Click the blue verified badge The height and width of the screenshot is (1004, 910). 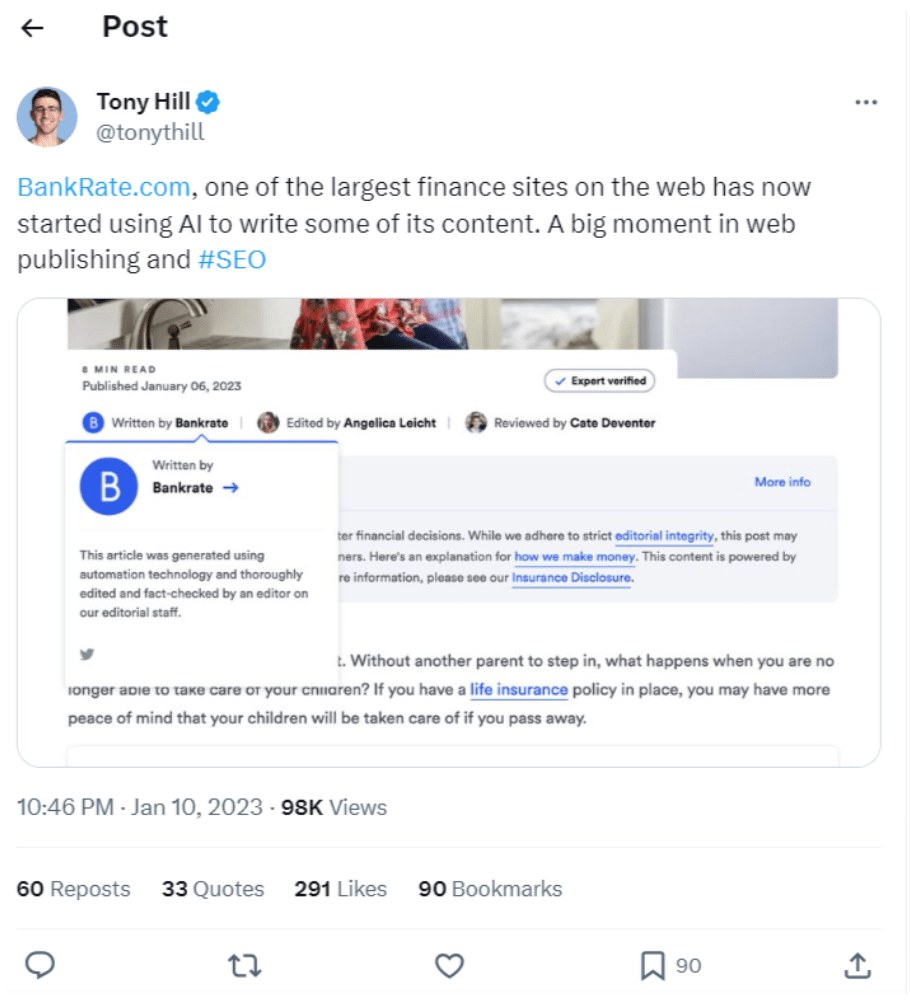tap(208, 102)
